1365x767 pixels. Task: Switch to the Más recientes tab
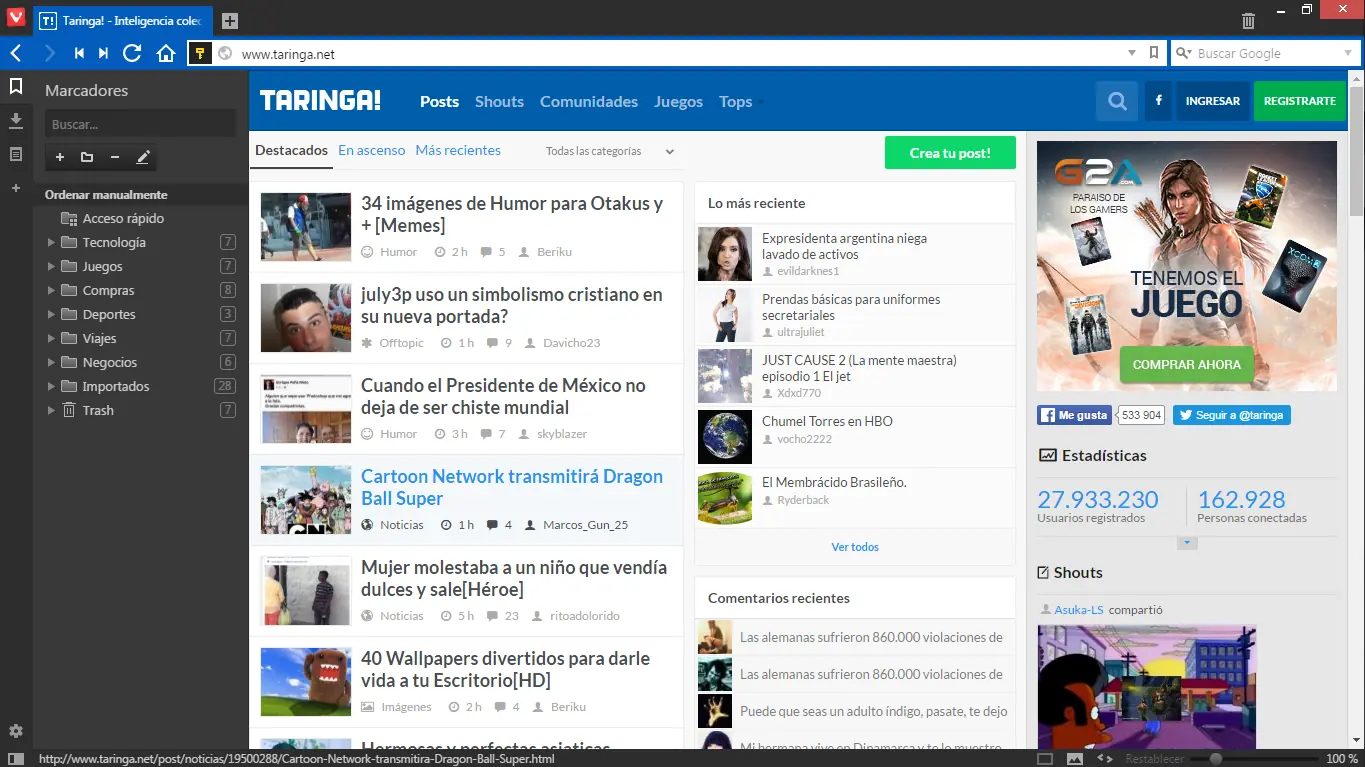[458, 150]
